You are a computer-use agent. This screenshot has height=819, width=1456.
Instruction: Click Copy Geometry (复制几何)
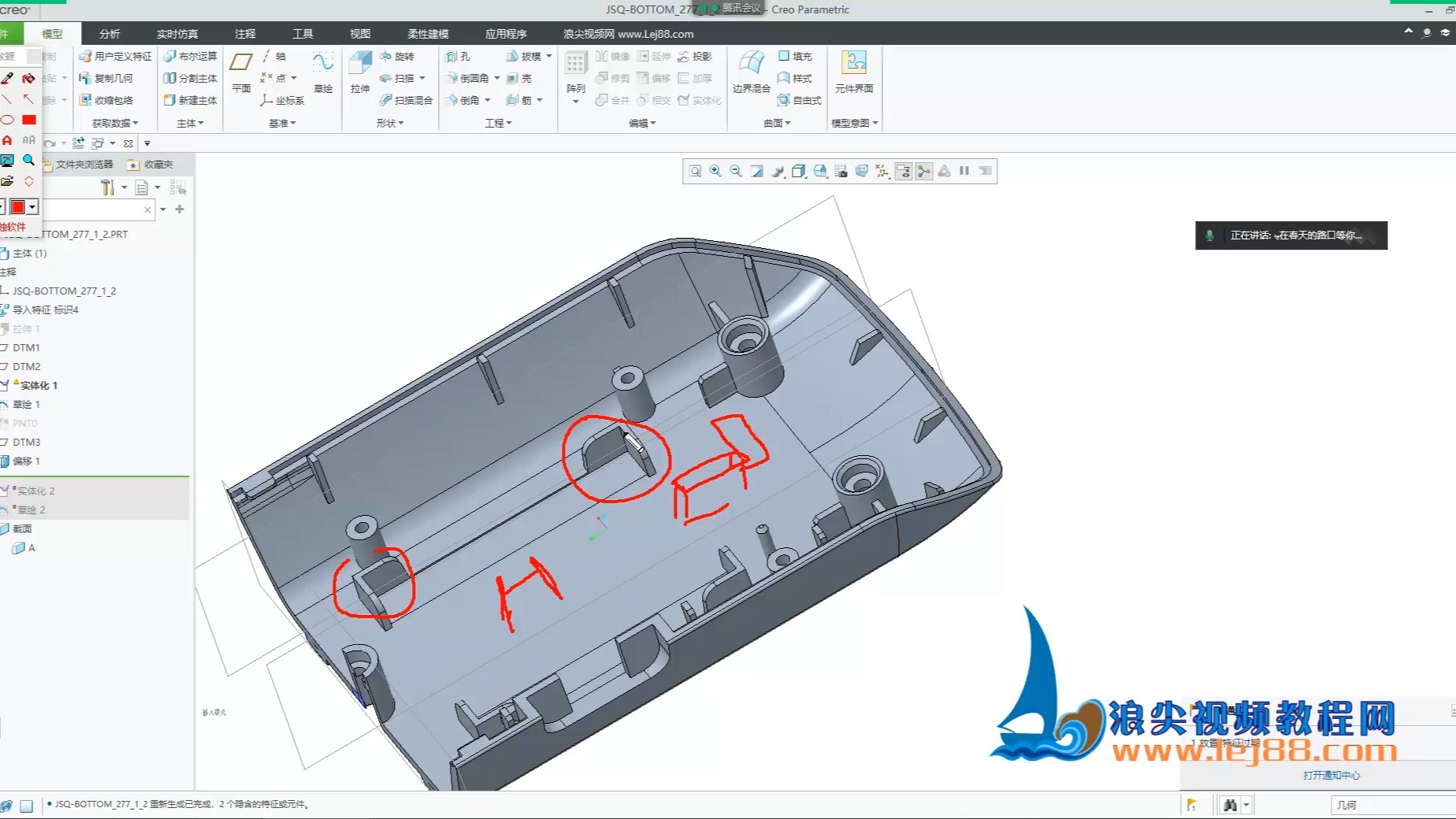click(x=106, y=78)
